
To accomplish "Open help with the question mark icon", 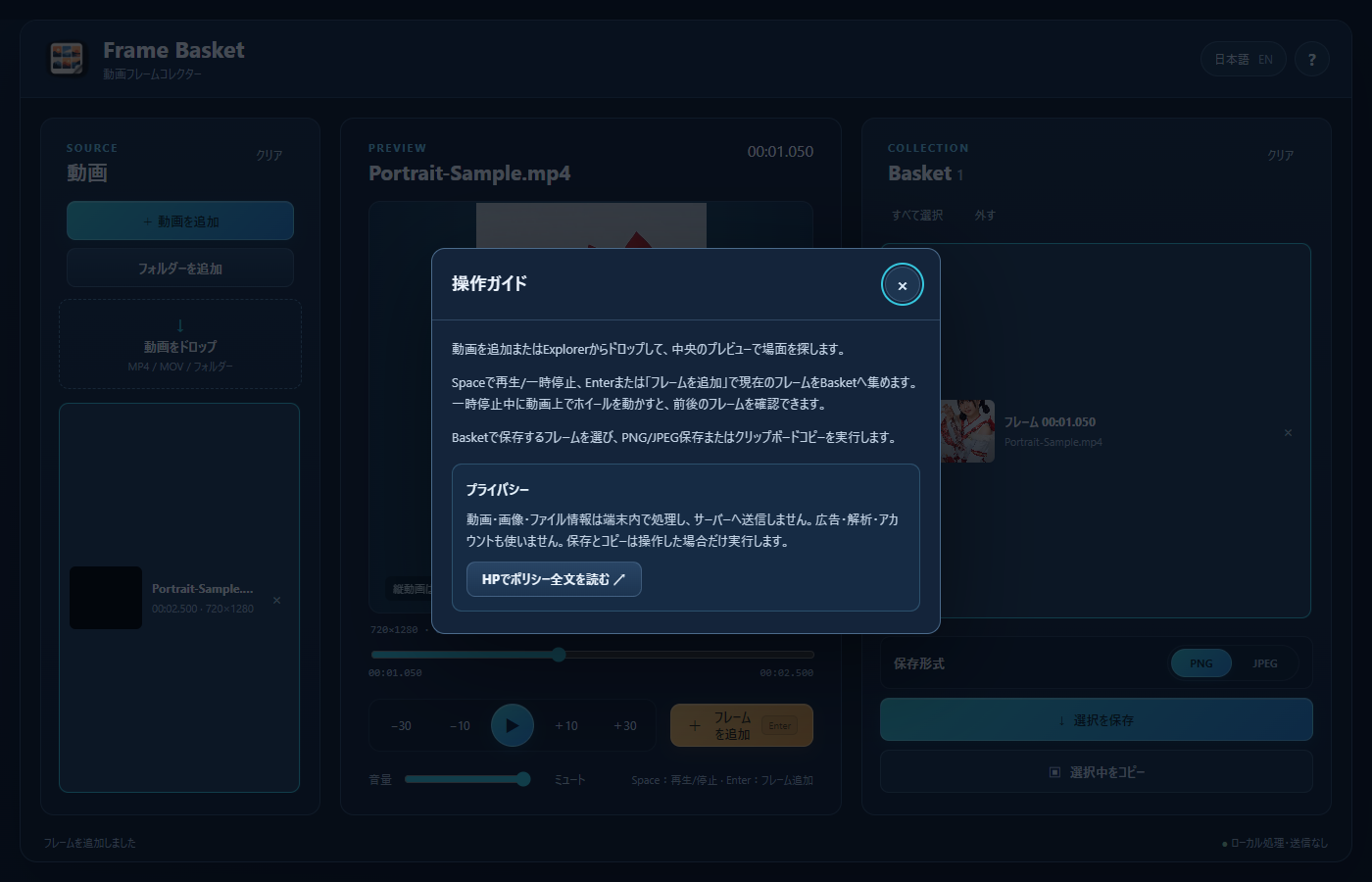I will click(1312, 60).
